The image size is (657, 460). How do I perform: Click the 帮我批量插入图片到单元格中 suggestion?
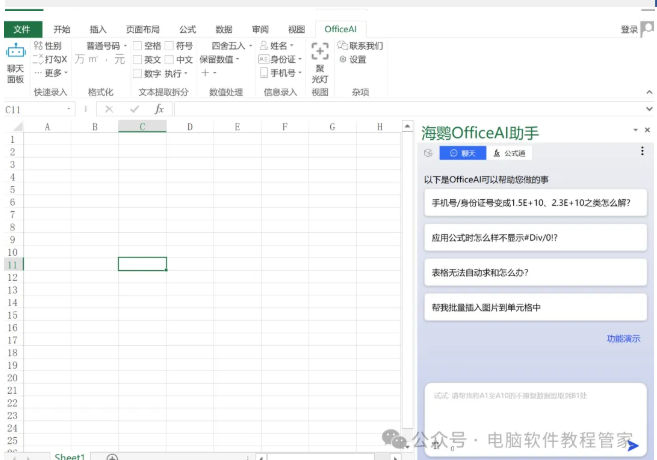535,308
